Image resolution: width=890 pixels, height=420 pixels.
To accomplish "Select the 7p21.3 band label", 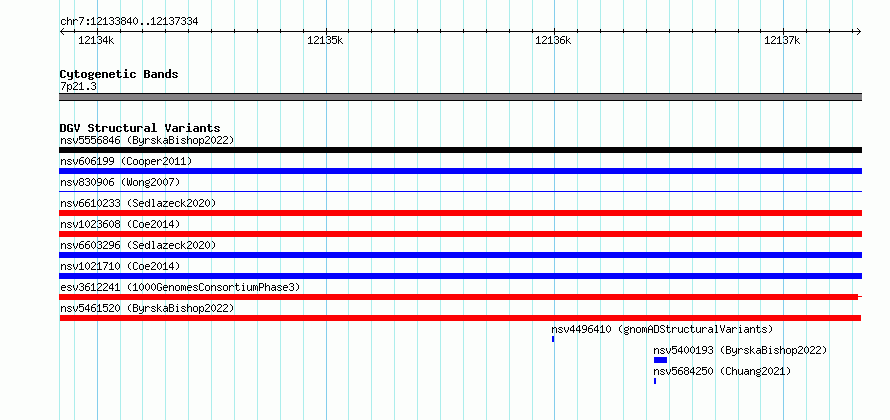I will pyautogui.click(x=78, y=86).
